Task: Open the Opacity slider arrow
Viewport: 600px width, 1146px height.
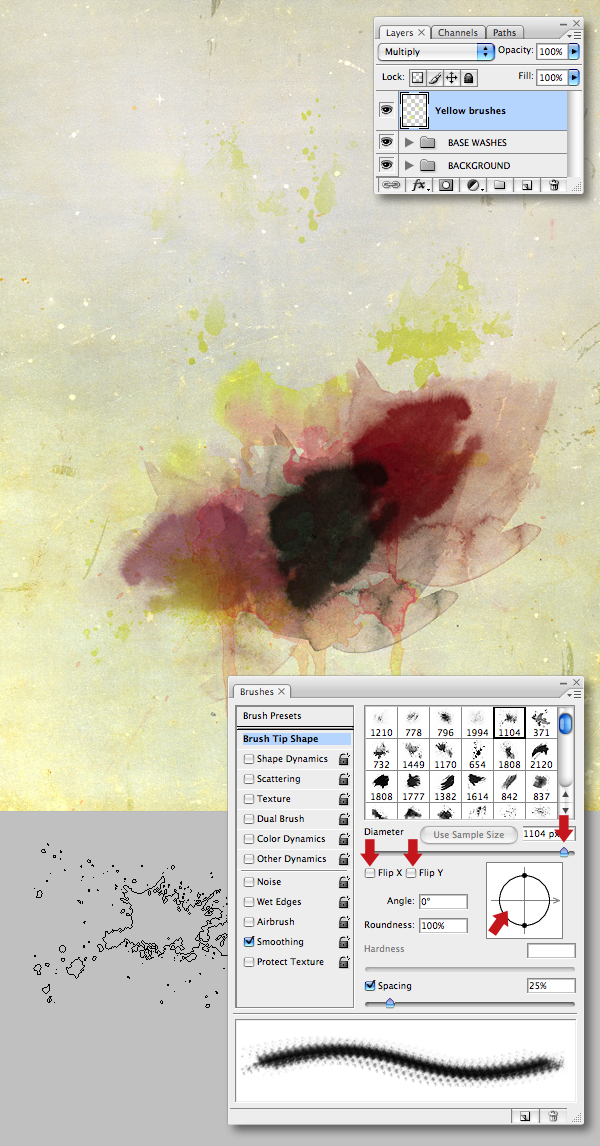Action: click(x=574, y=52)
